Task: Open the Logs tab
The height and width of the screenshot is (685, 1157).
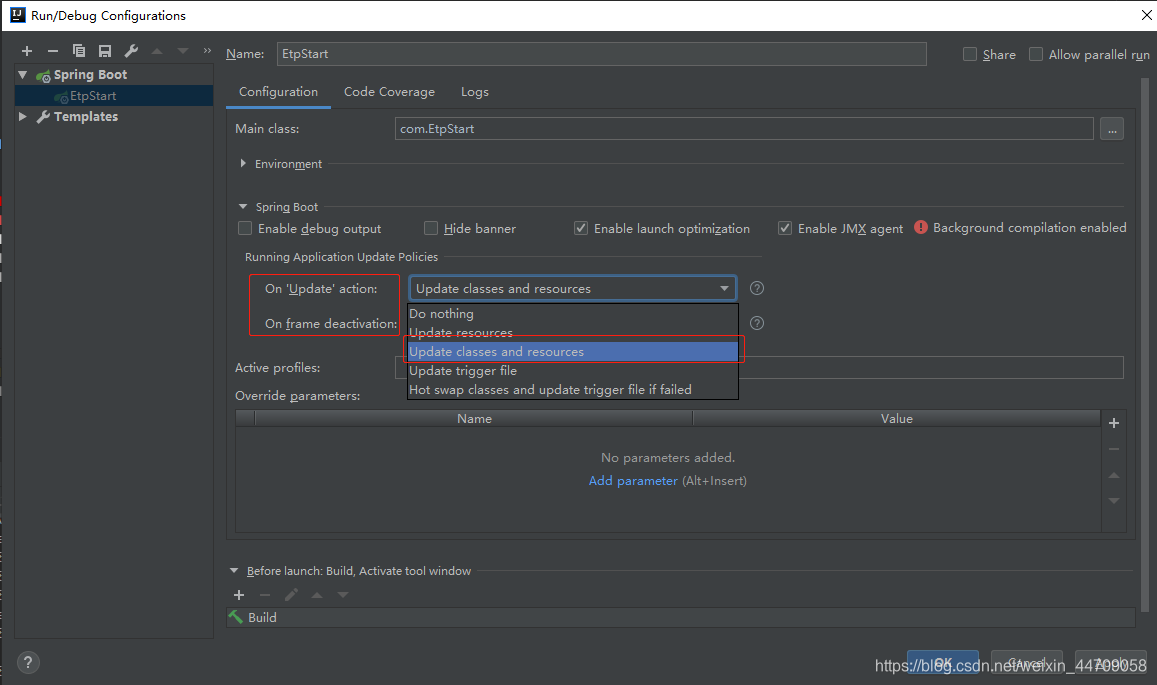Action: 474,91
